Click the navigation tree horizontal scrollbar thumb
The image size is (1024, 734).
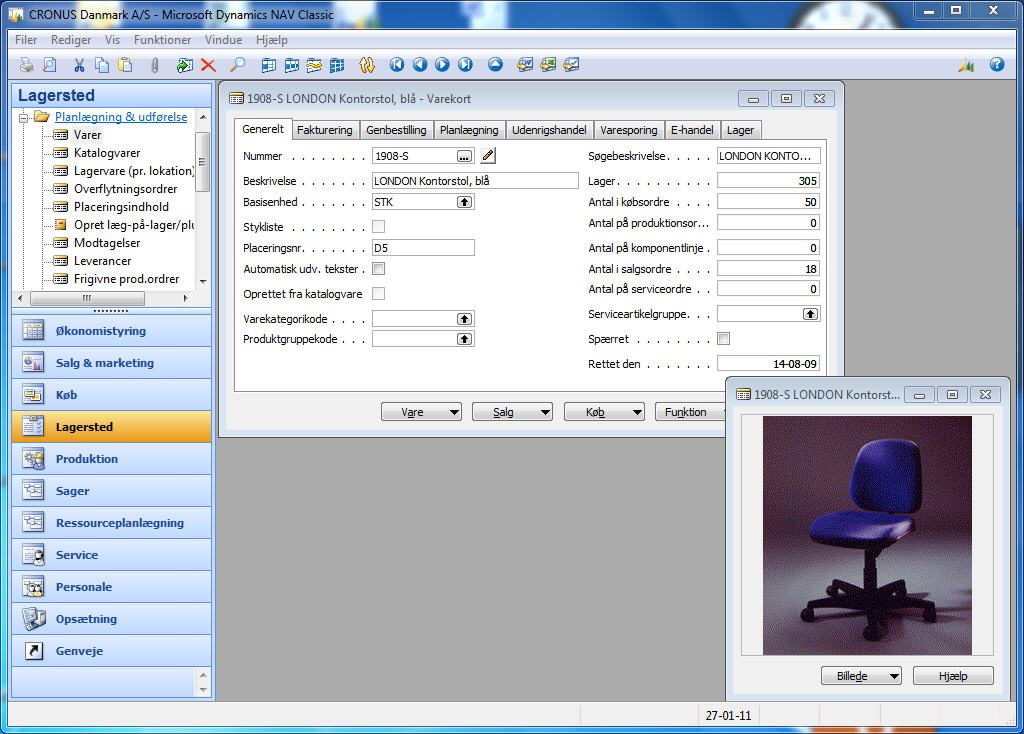pyautogui.click(x=87, y=298)
